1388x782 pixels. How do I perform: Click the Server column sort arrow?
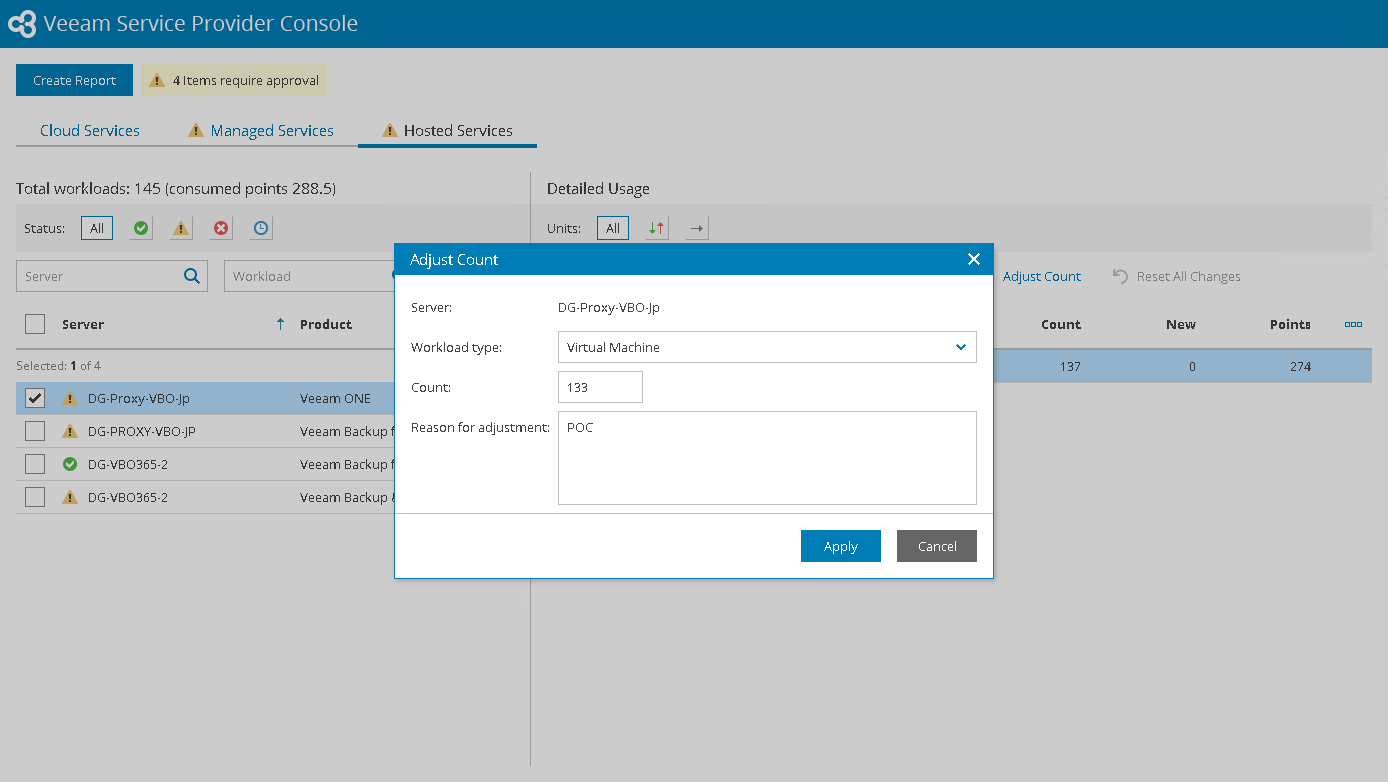pyautogui.click(x=280, y=324)
